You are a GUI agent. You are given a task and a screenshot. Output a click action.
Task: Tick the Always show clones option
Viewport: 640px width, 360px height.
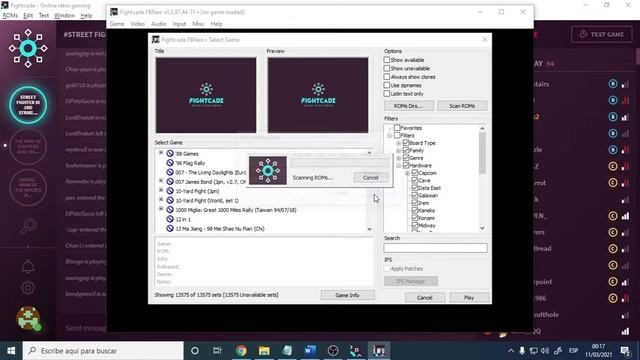pyautogui.click(x=387, y=77)
